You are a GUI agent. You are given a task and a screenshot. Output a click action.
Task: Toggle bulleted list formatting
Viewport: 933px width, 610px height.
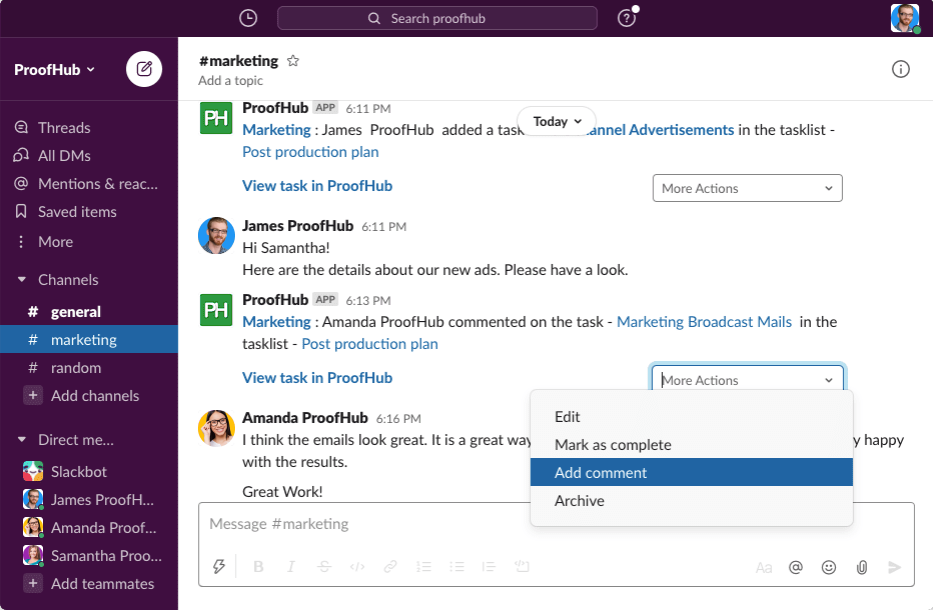(x=456, y=567)
